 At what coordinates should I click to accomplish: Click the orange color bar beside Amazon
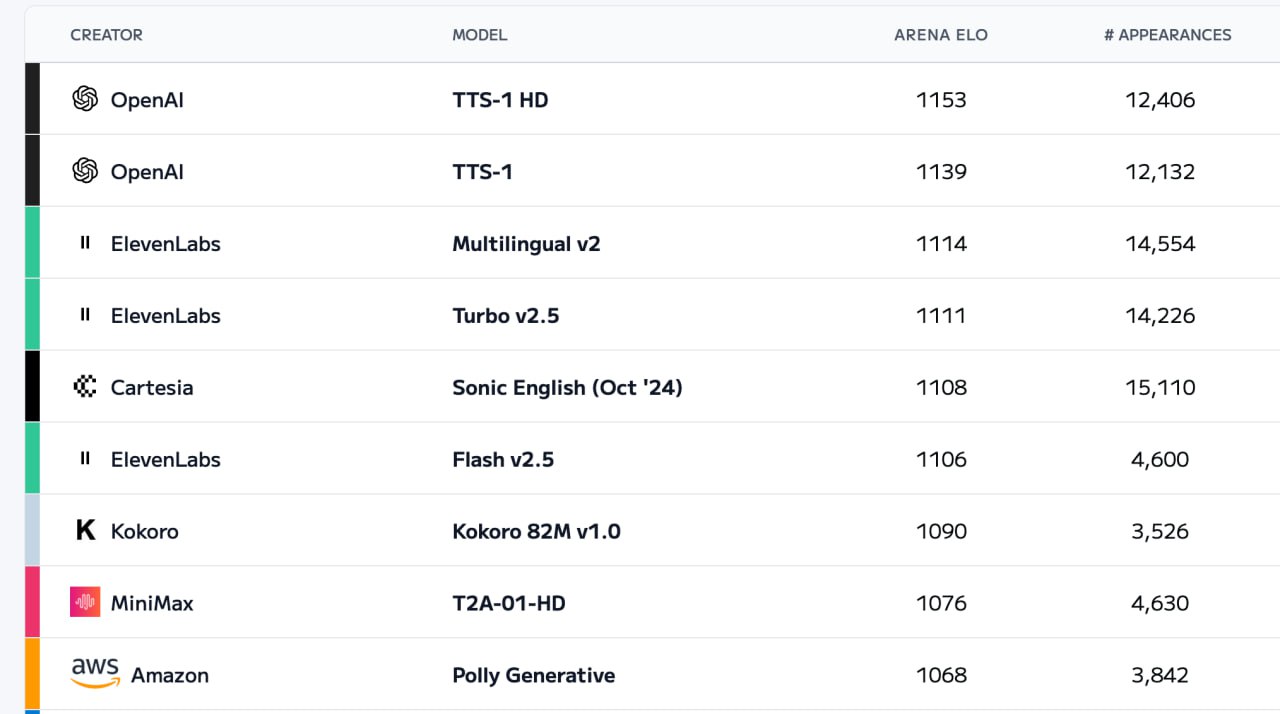tap(32, 674)
